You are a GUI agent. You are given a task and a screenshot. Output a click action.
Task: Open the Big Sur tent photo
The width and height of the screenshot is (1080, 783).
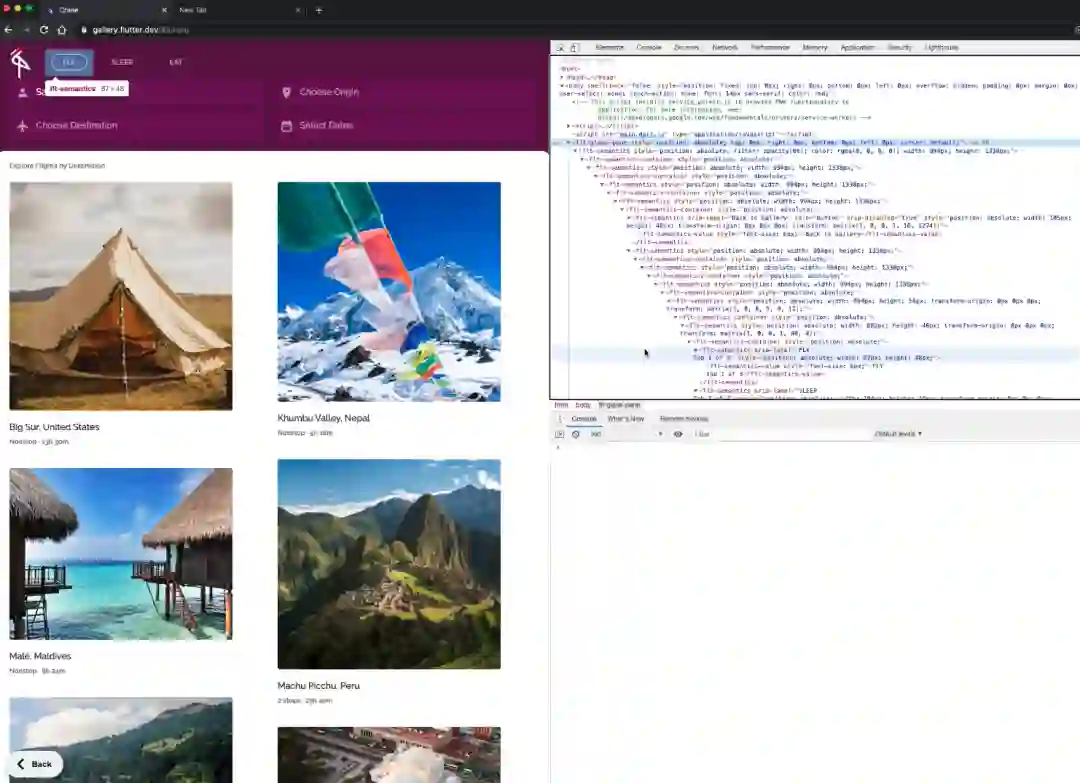point(121,296)
